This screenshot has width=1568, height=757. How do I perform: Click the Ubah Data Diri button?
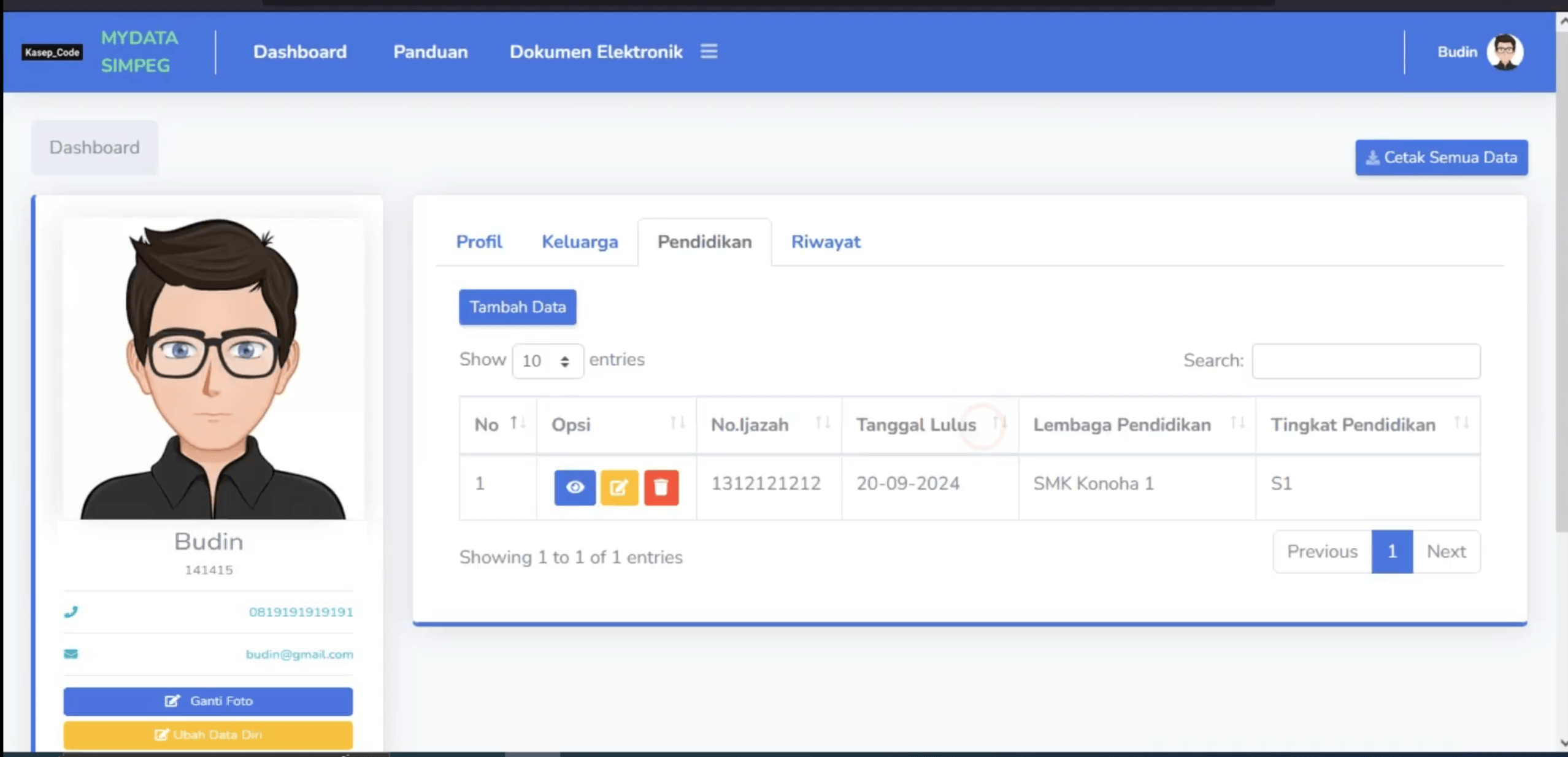[x=208, y=735]
